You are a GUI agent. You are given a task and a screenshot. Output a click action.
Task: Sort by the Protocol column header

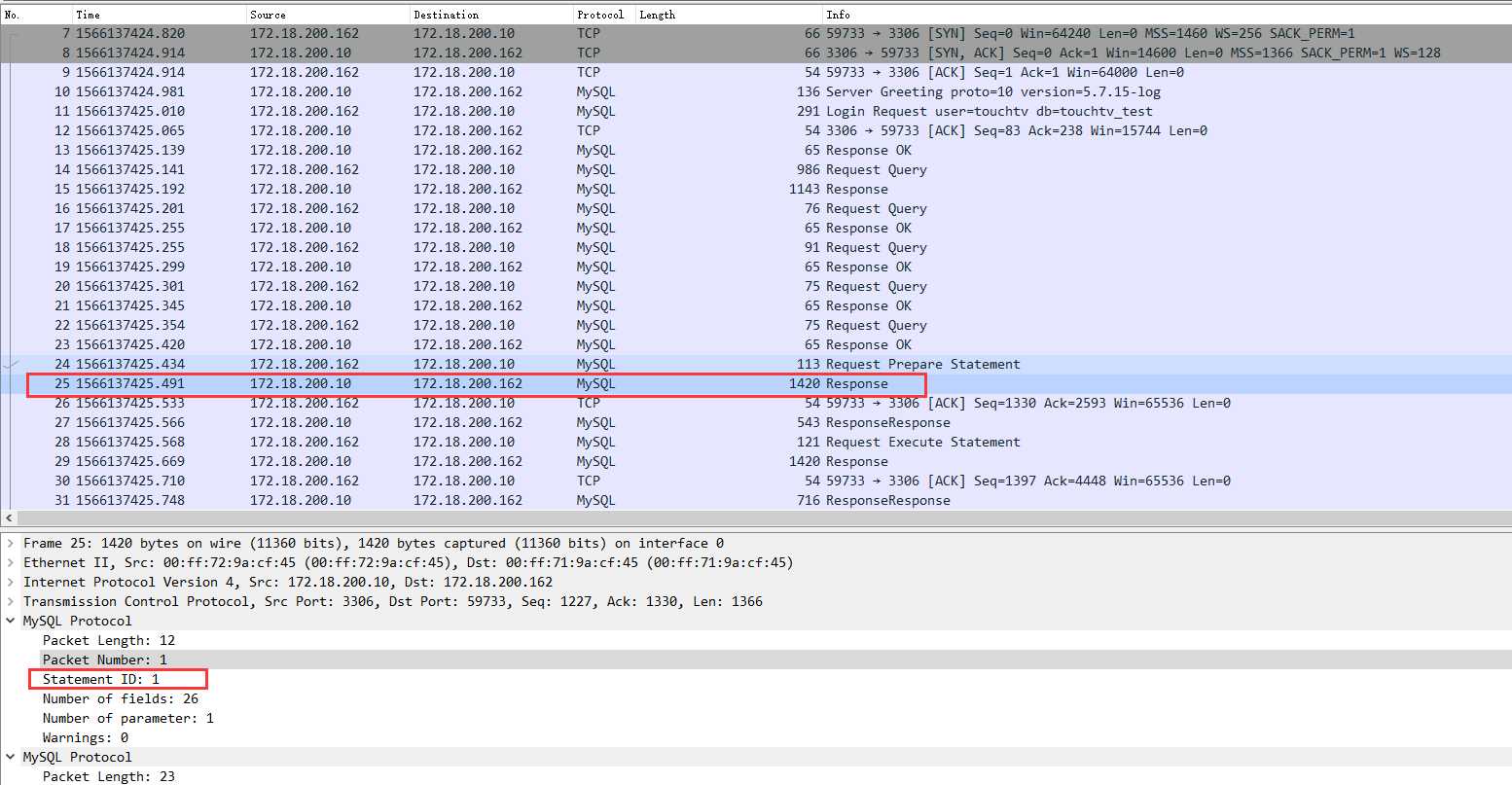click(x=604, y=15)
